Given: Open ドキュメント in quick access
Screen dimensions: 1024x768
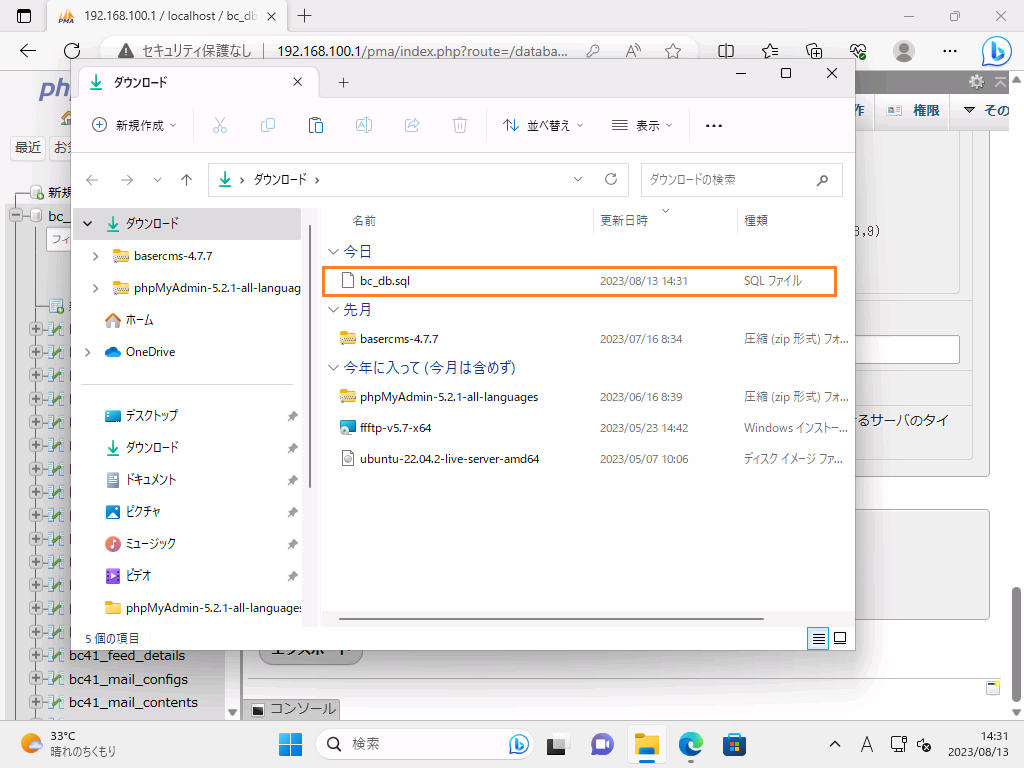Looking at the screenshot, I should click(x=150, y=480).
